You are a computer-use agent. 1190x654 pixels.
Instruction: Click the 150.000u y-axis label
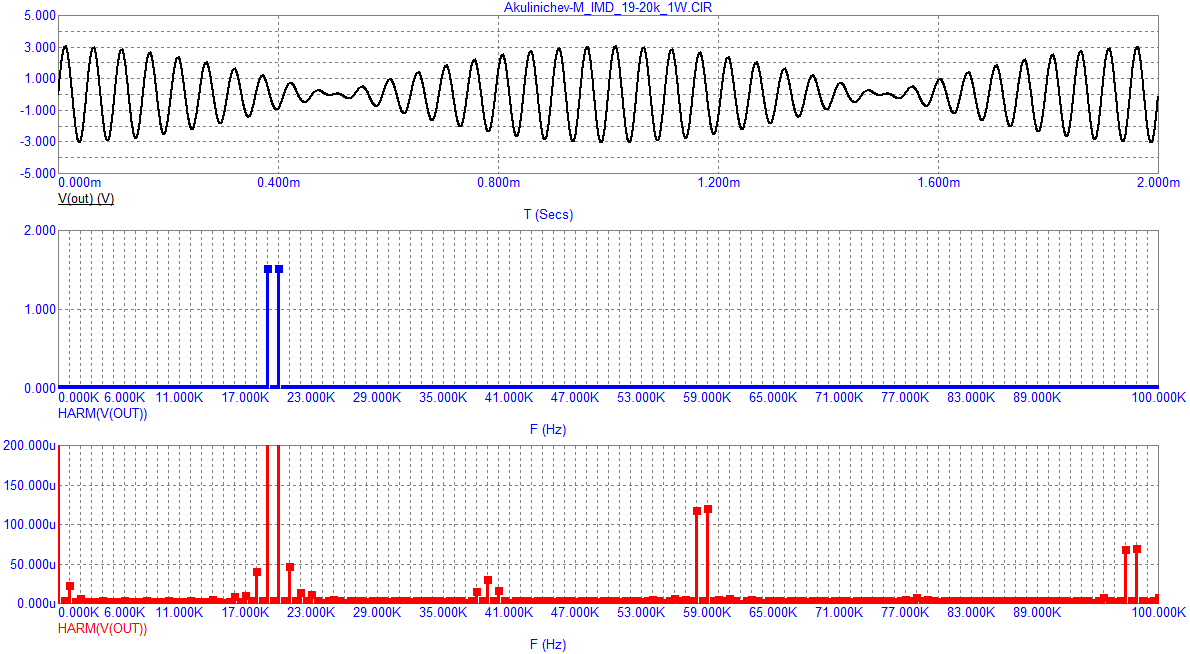tap(30, 485)
